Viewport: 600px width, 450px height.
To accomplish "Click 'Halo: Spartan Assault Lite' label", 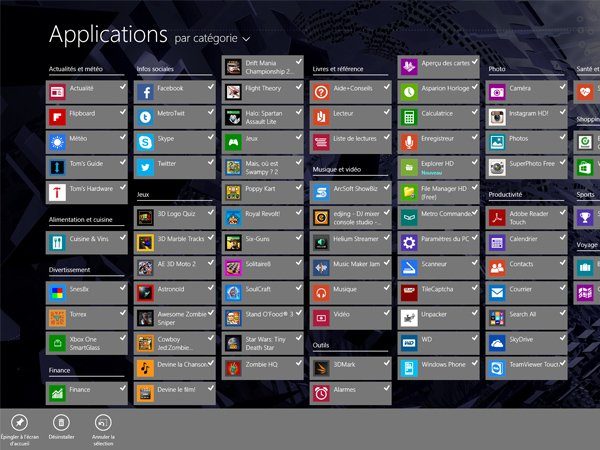I will pos(264,117).
